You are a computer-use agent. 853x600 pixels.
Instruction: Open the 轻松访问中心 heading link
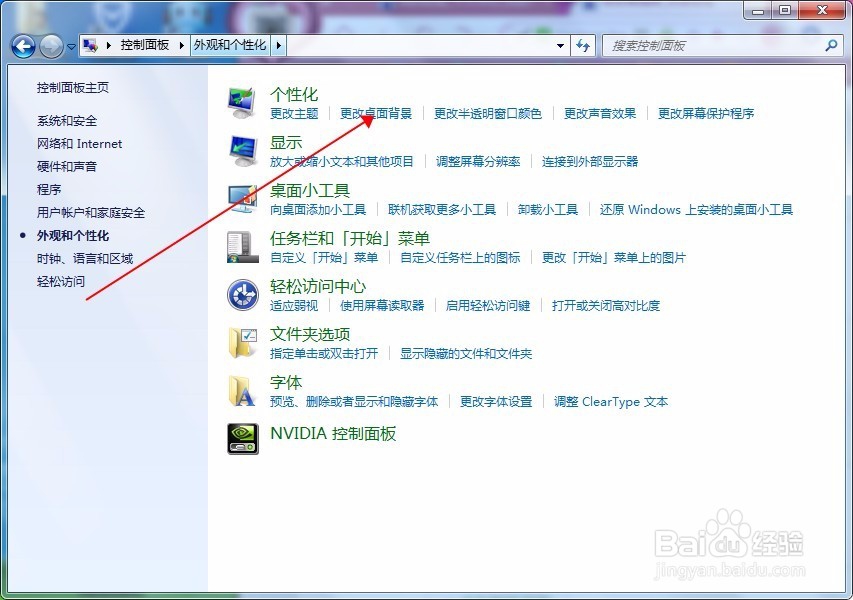tap(318, 286)
